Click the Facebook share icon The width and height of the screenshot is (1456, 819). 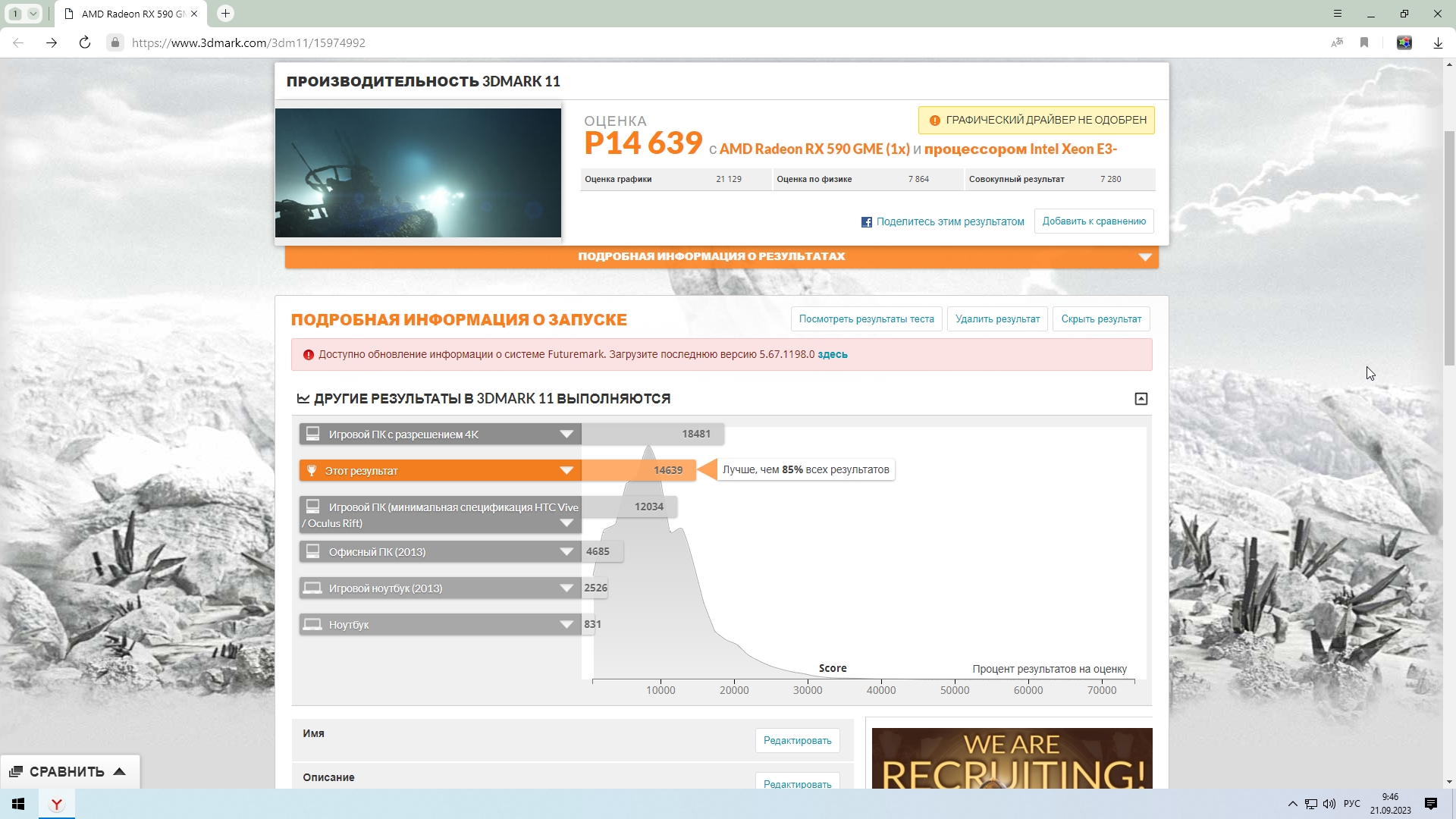click(x=866, y=222)
